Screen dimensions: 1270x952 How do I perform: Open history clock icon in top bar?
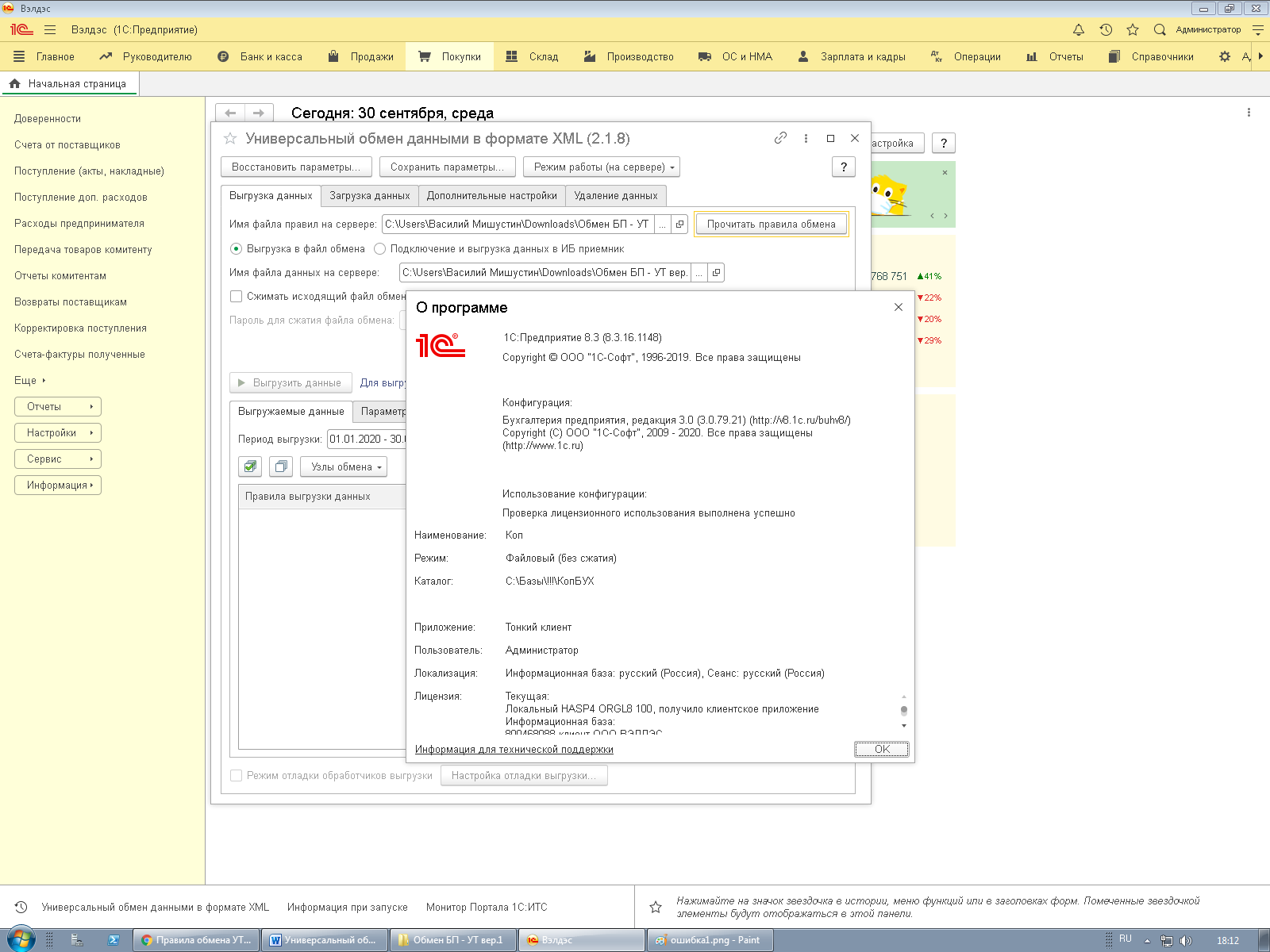pyautogui.click(x=1106, y=29)
